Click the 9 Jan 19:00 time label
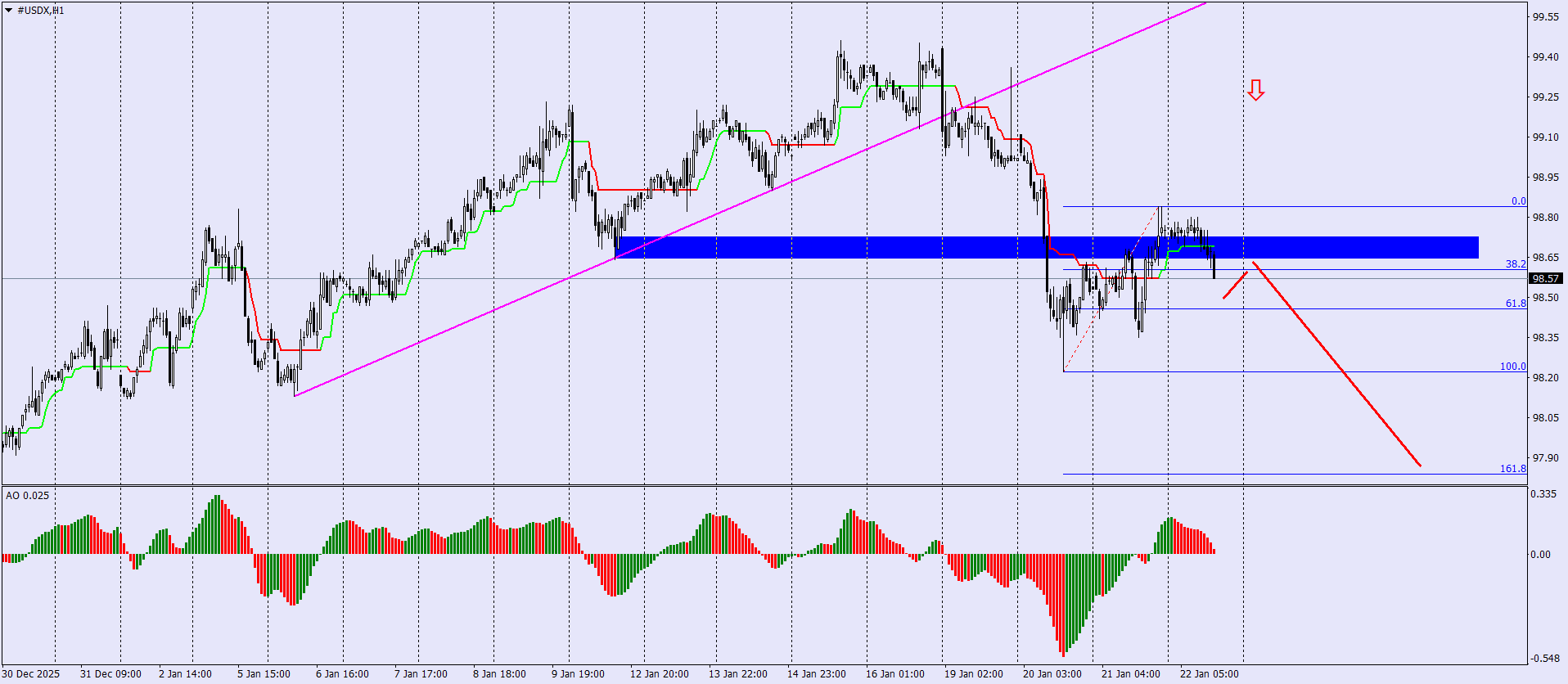 578,674
